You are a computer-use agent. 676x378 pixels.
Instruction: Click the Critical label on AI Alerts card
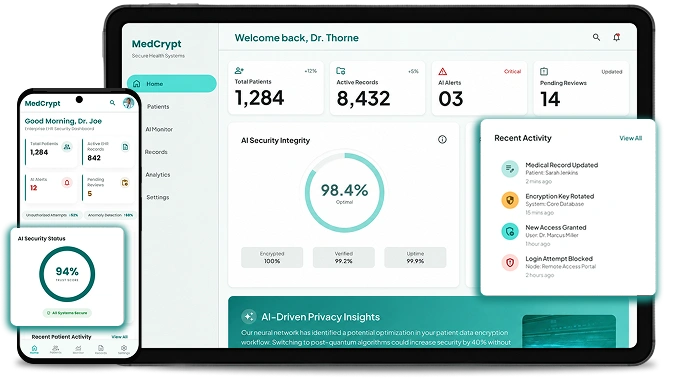click(x=512, y=72)
